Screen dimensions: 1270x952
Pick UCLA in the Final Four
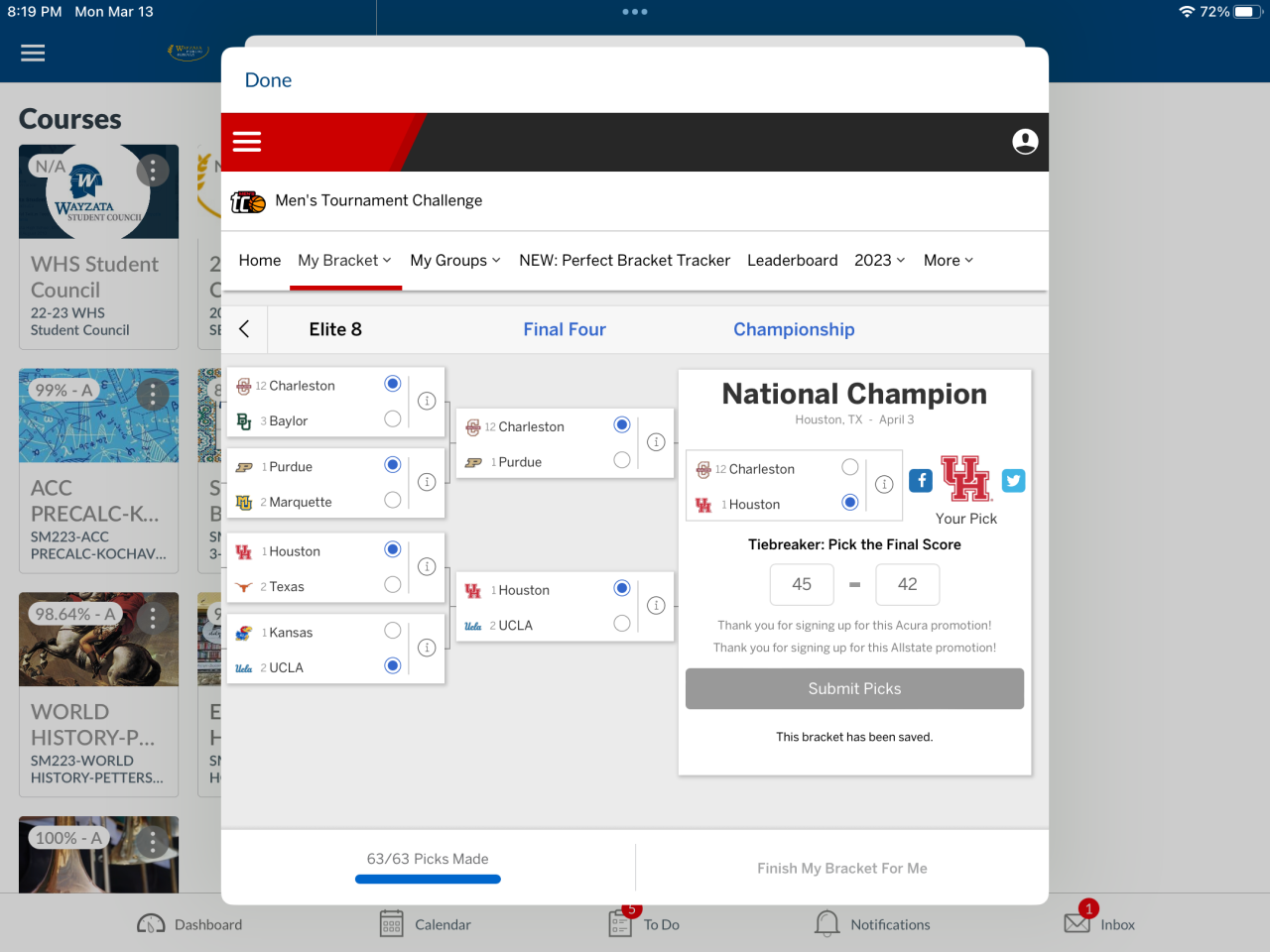coord(622,624)
